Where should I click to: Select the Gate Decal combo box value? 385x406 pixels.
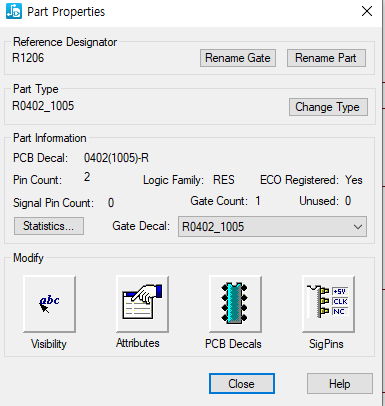pos(272,227)
